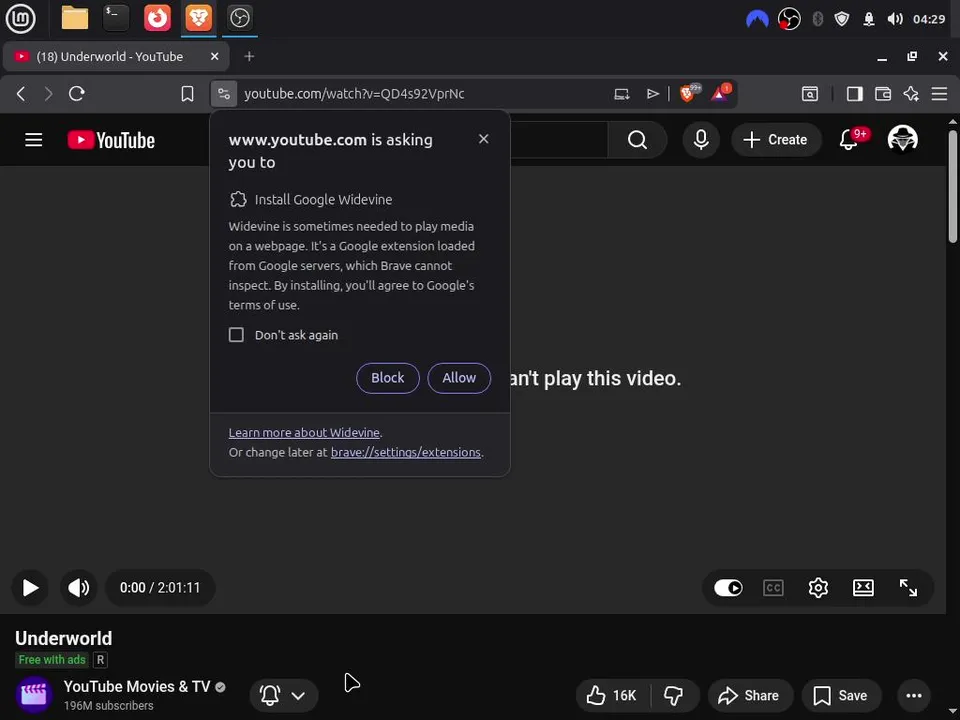
Task: Open the Files folder launcher
Action: point(75,18)
